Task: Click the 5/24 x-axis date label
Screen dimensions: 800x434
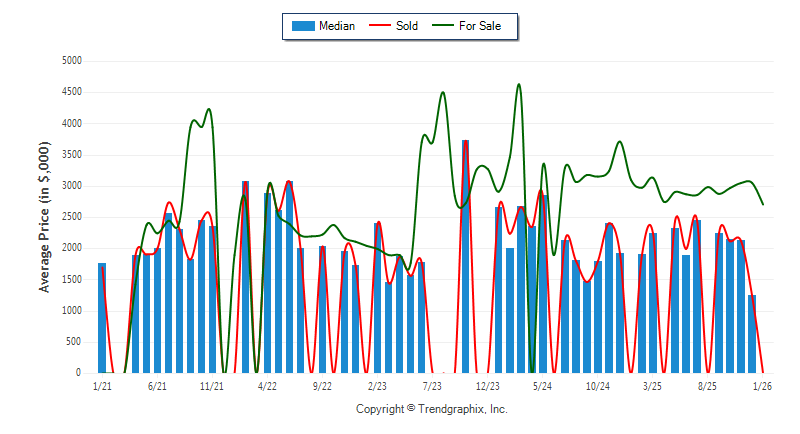Action: pos(542,385)
